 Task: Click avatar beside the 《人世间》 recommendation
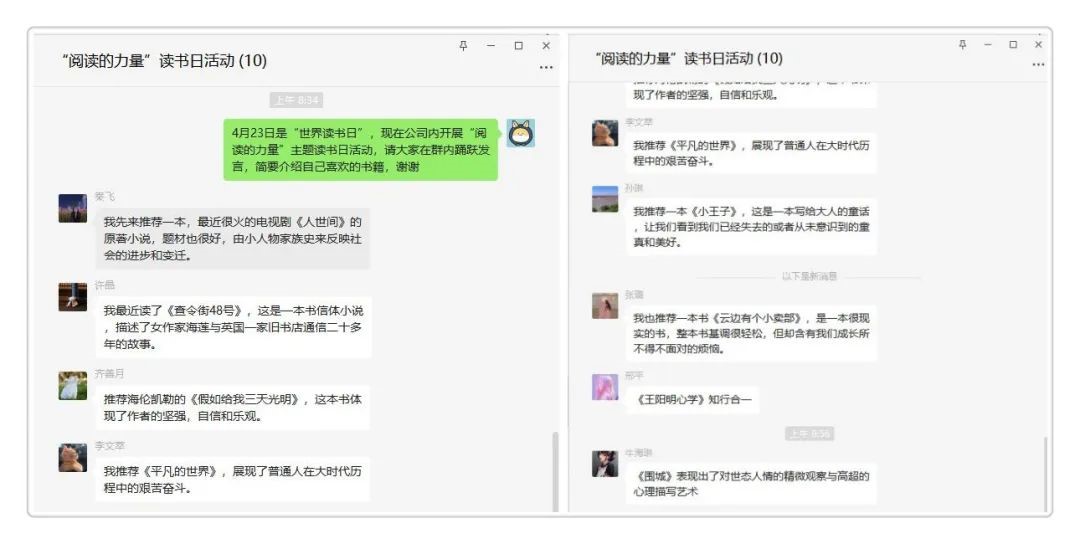[72, 209]
